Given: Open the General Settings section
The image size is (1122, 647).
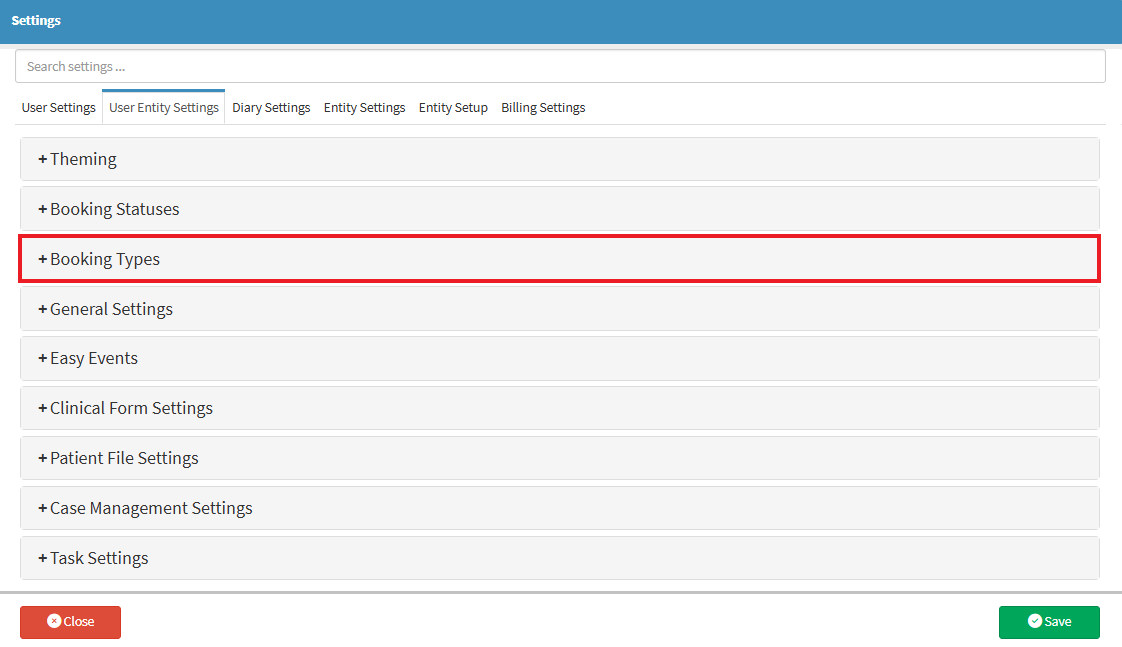Looking at the screenshot, I should [560, 309].
